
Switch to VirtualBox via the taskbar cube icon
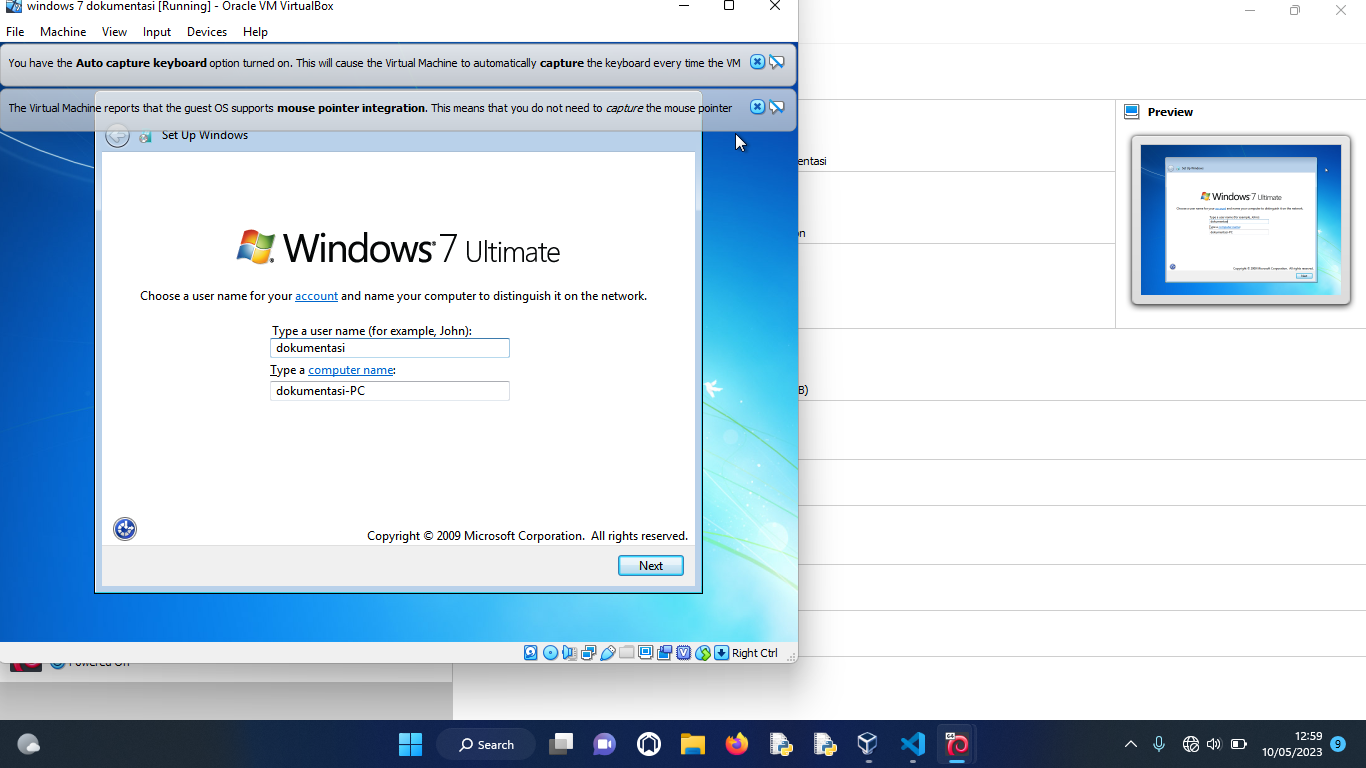[x=867, y=744]
